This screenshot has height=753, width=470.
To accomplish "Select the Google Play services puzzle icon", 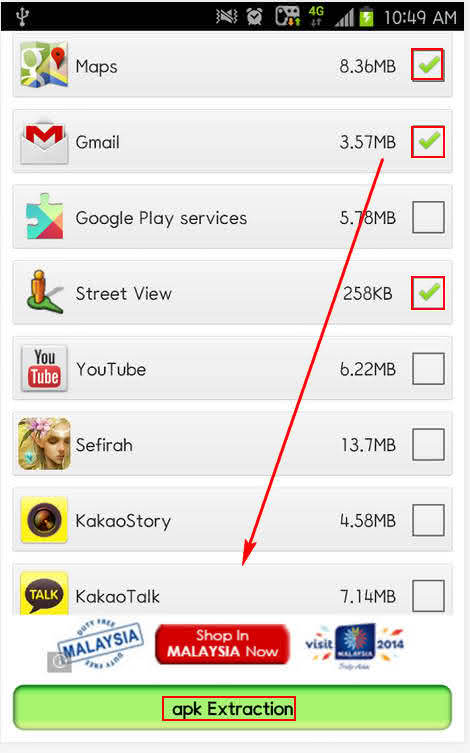I will click(x=44, y=217).
